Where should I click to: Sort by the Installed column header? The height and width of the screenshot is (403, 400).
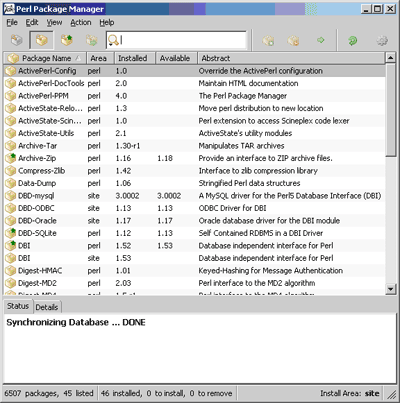point(135,58)
